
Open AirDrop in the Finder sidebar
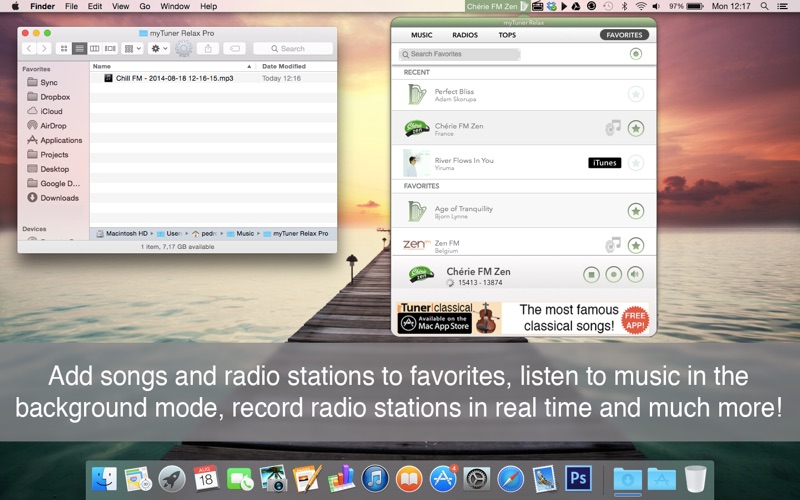point(47,126)
